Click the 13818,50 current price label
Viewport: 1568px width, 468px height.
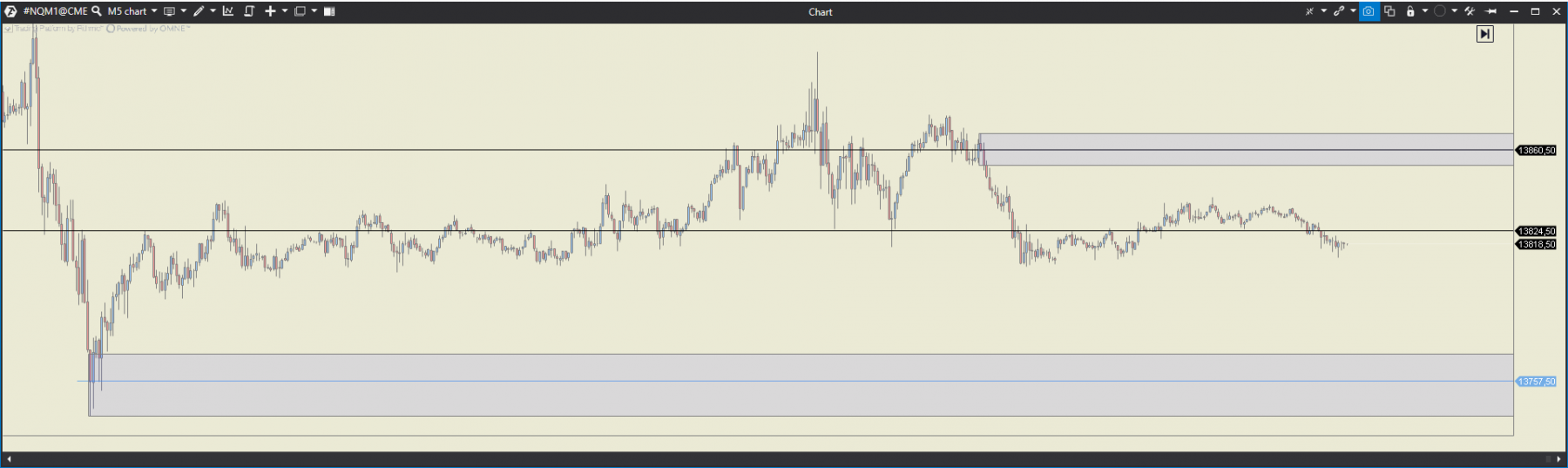pyautogui.click(x=1537, y=245)
